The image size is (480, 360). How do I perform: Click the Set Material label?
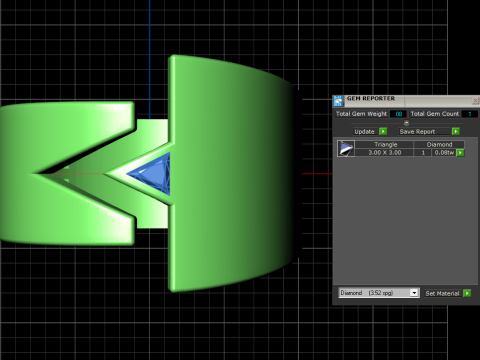pos(443,293)
